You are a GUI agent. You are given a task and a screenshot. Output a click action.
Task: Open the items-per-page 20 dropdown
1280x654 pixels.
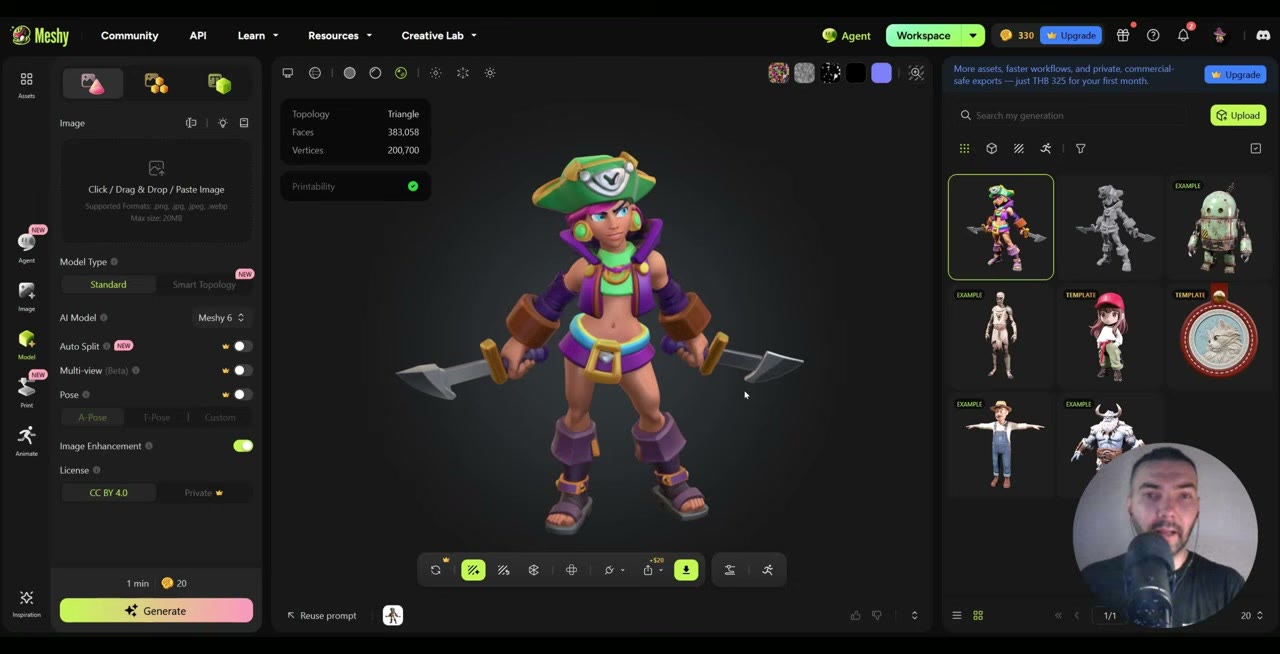[1252, 615]
